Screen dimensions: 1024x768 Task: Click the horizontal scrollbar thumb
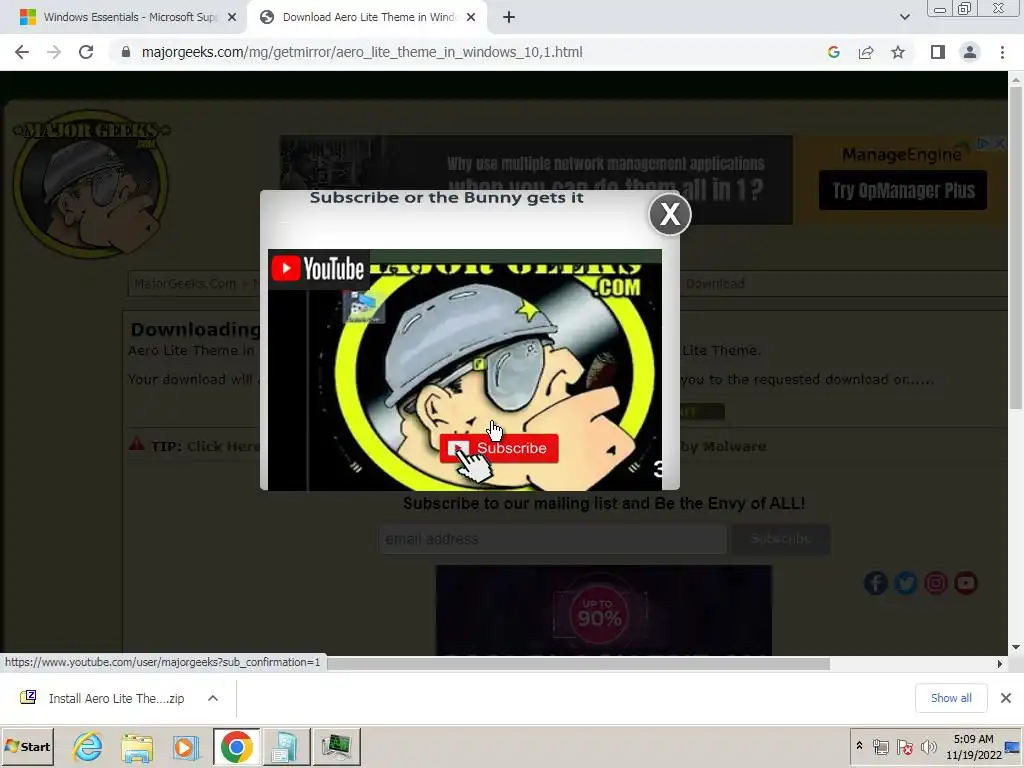pos(579,664)
